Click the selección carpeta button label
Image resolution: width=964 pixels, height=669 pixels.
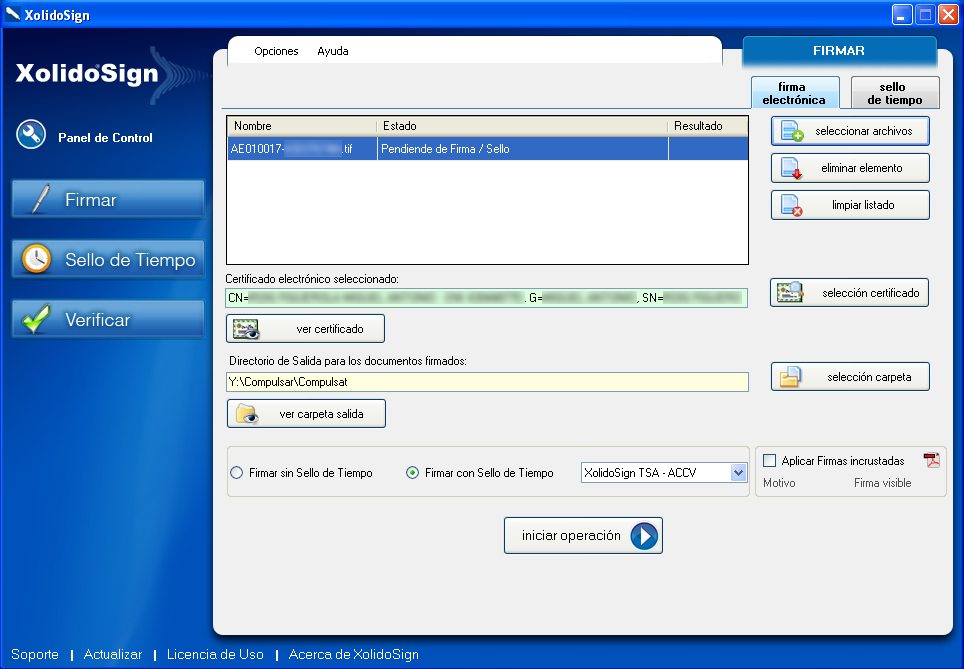click(x=869, y=377)
